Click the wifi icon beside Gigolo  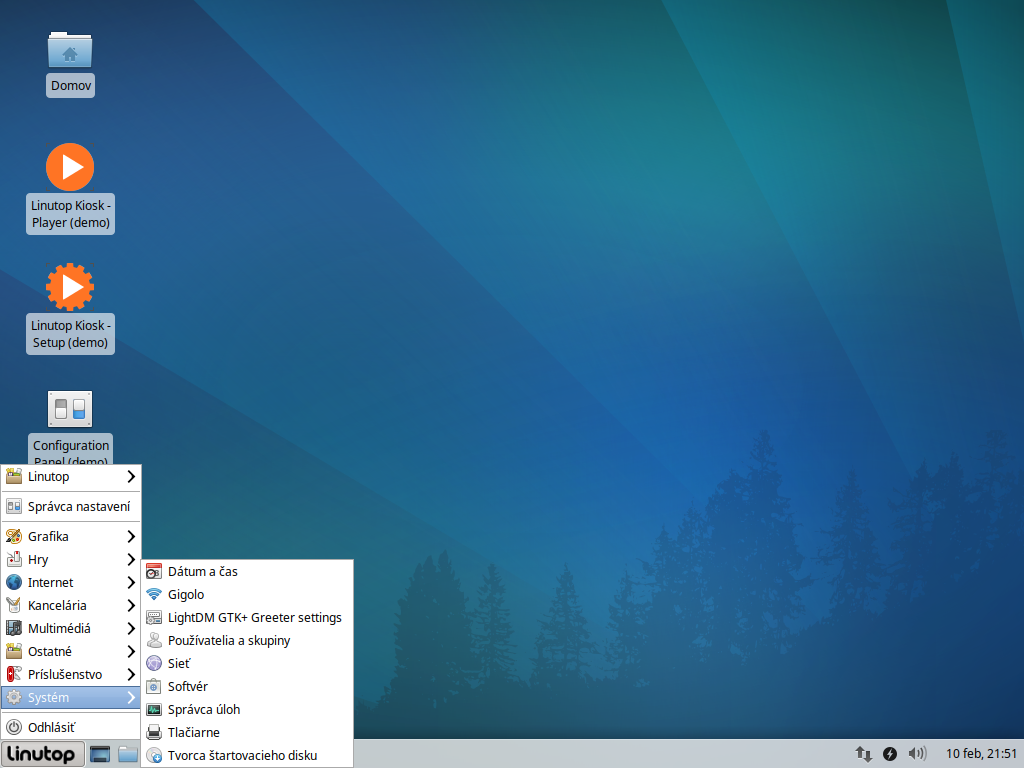pos(154,595)
